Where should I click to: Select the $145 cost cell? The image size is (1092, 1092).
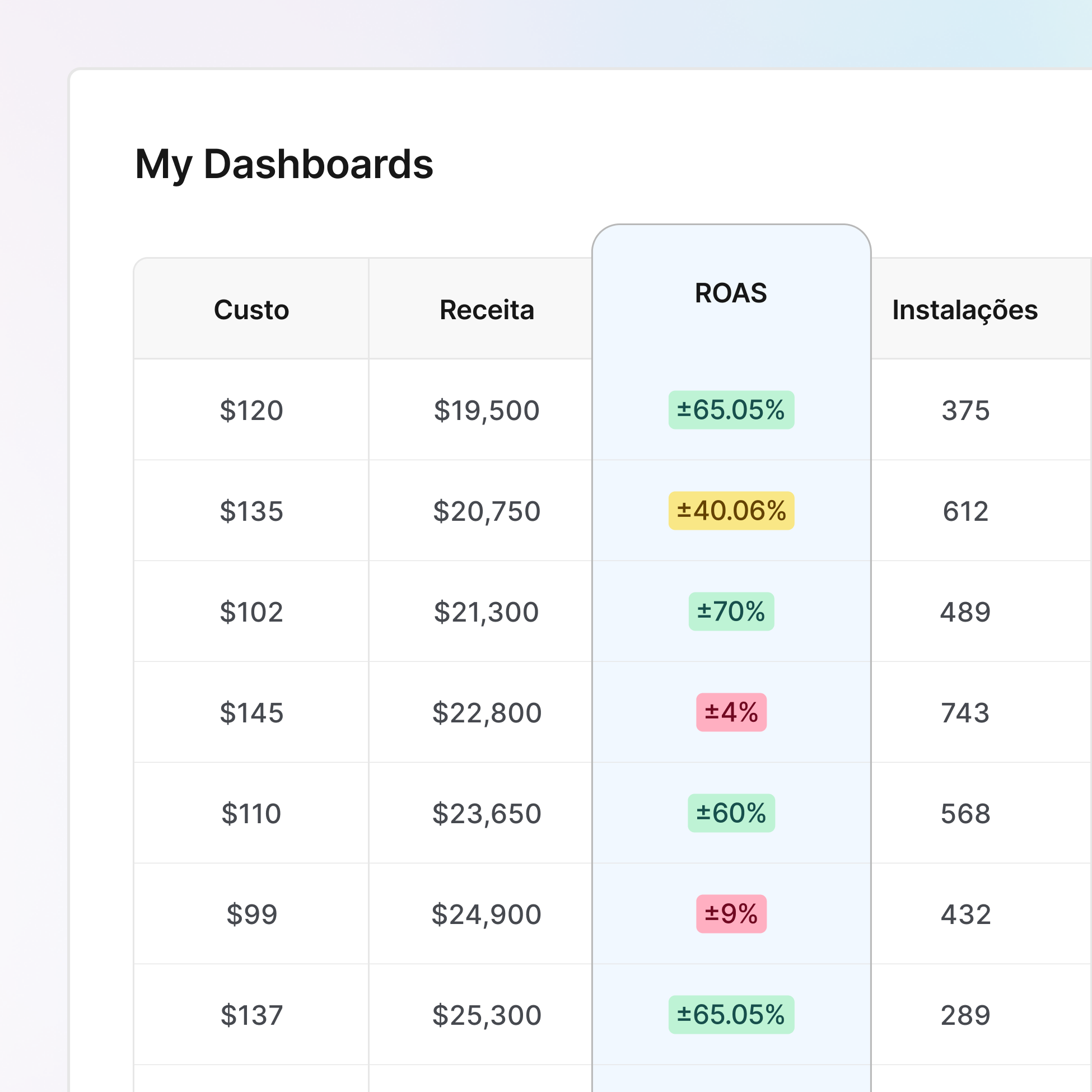point(251,713)
